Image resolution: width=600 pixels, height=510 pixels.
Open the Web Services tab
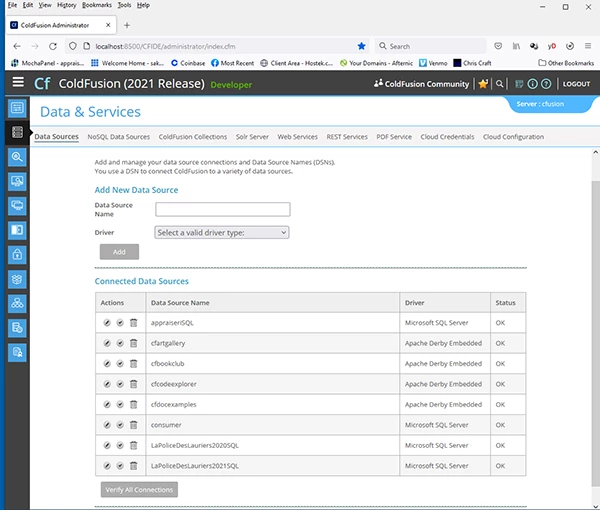(298, 137)
